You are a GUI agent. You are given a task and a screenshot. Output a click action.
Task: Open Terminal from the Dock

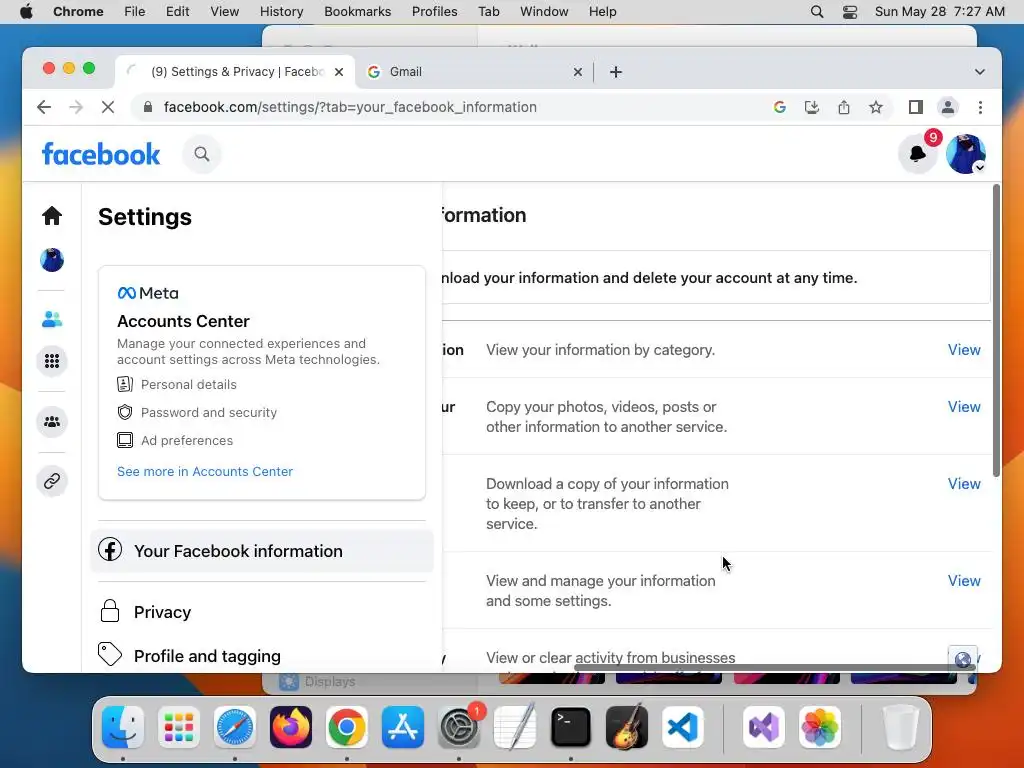click(x=571, y=727)
